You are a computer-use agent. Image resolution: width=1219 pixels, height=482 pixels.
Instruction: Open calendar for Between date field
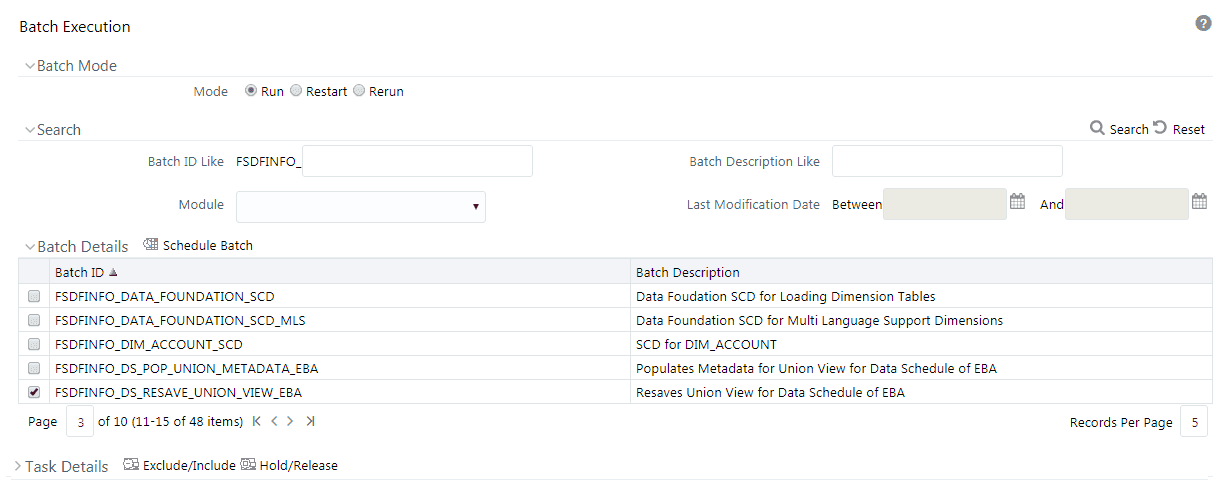pos(1017,201)
